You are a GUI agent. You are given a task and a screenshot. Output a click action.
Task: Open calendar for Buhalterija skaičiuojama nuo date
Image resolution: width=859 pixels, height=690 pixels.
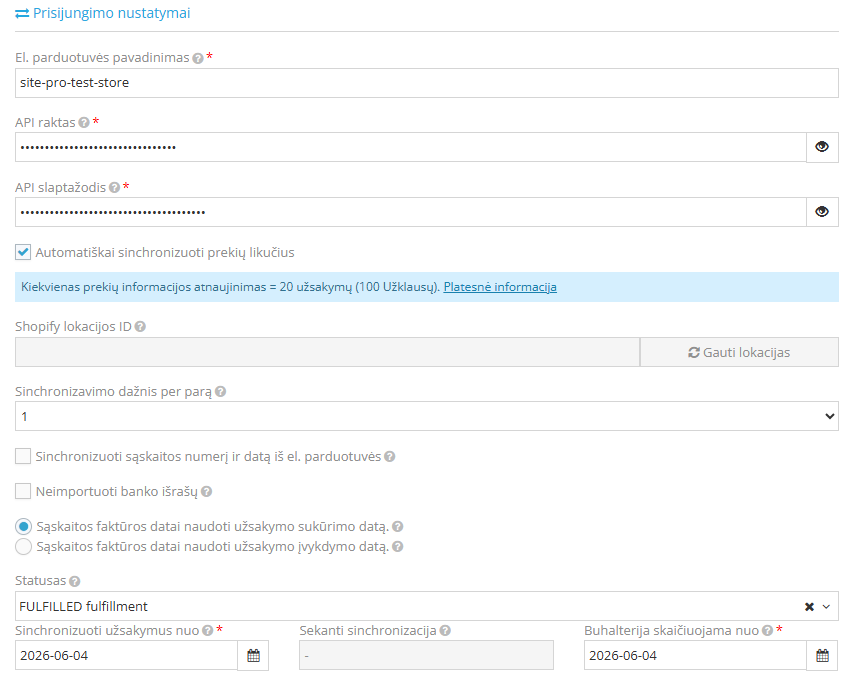coord(822,656)
